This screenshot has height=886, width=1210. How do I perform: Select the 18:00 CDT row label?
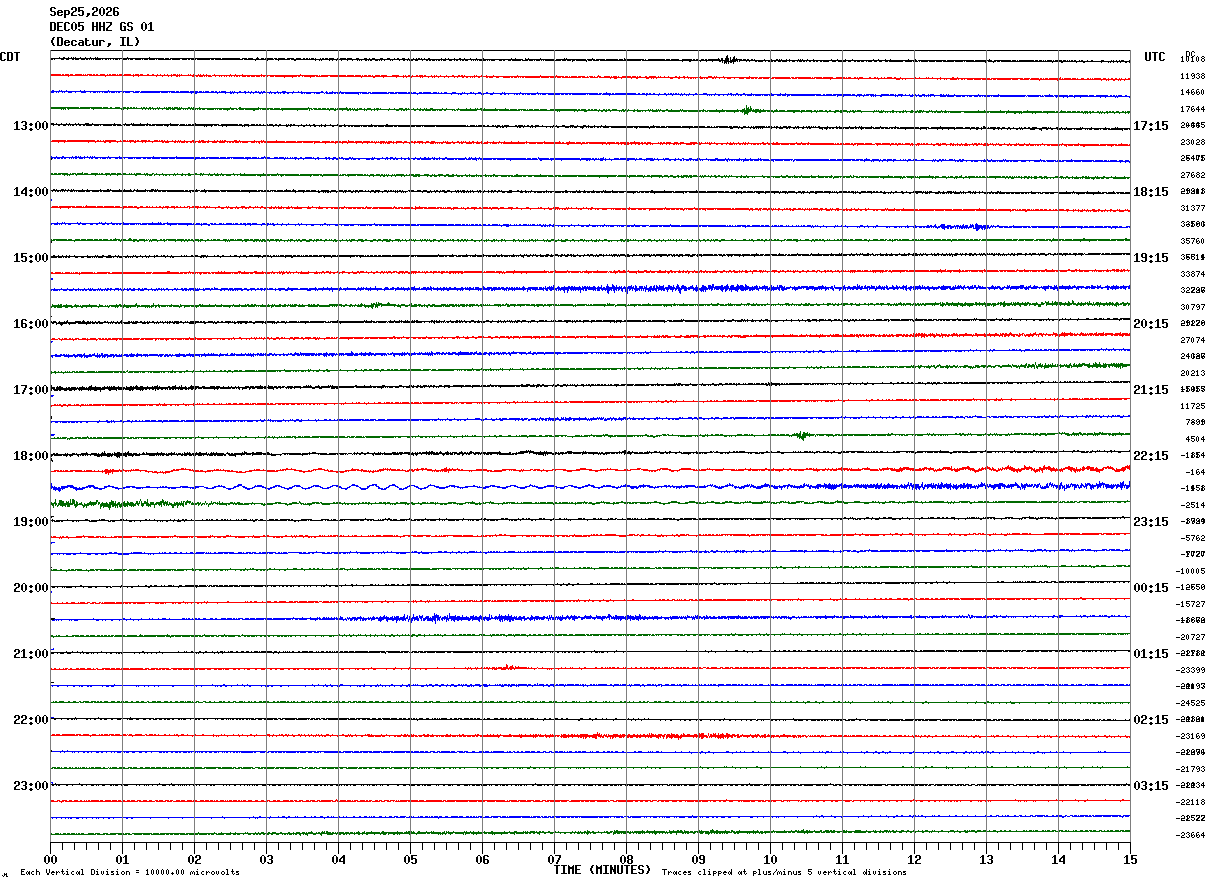(31, 456)
